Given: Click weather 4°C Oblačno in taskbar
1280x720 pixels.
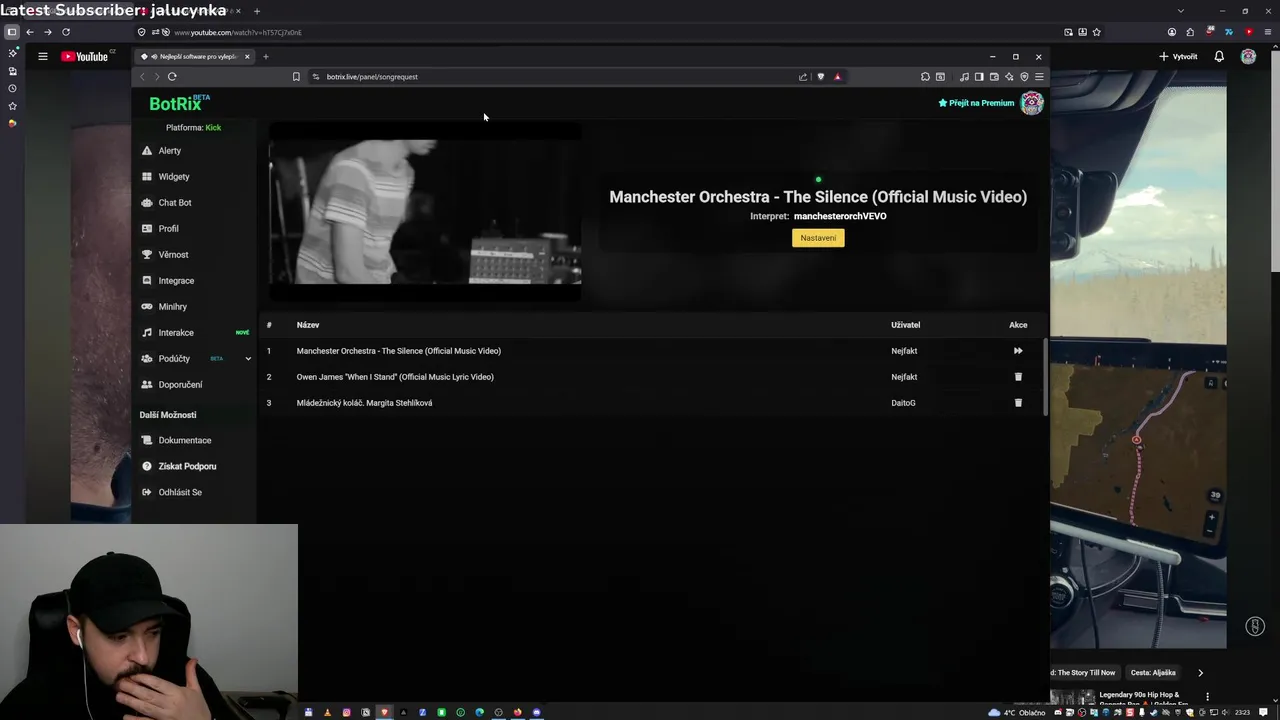Looking at the screenshot, I should click(1016, 713).
